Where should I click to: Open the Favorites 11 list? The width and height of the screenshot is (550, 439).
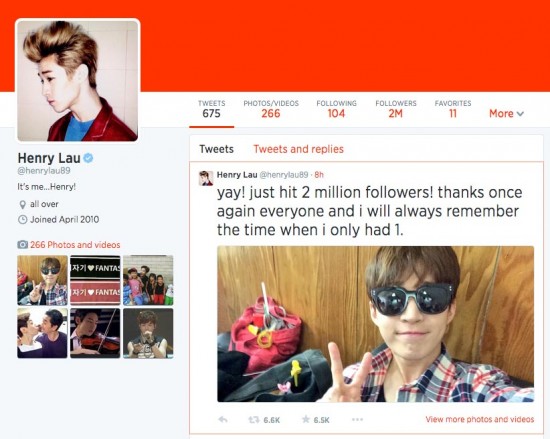[x=453, y=109]
